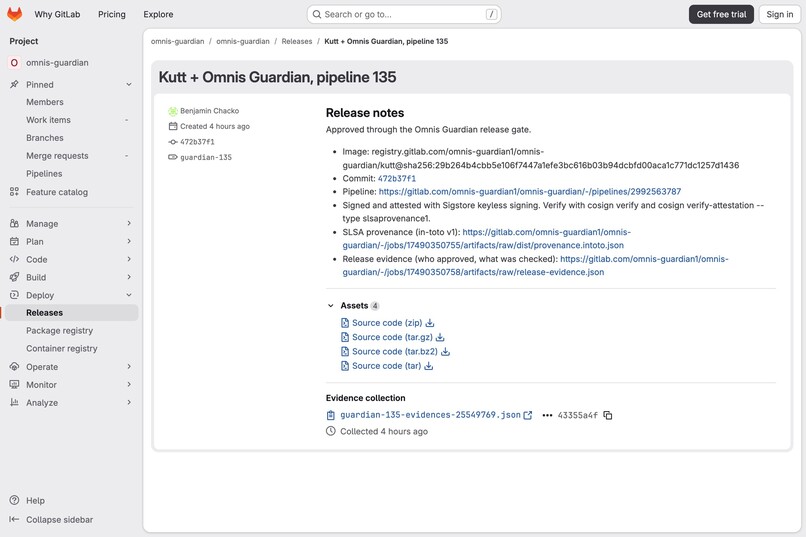Click the search magnifier icon
This screenshot has width=806, height=537.
(x=317, y=14)
